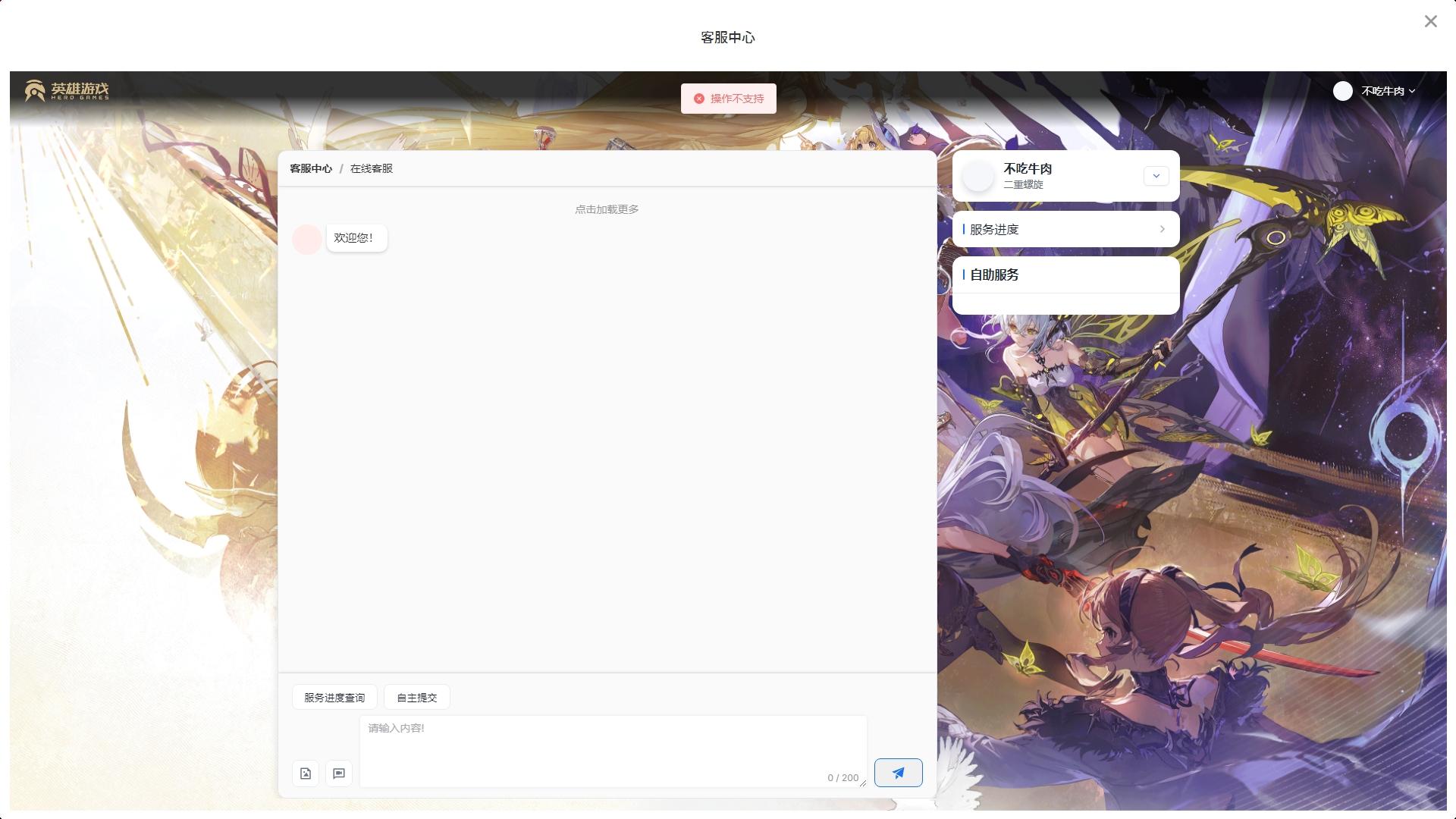Expand the 服务进度 arrow
Screen dimensions: 1456x819
(1162, 229)
